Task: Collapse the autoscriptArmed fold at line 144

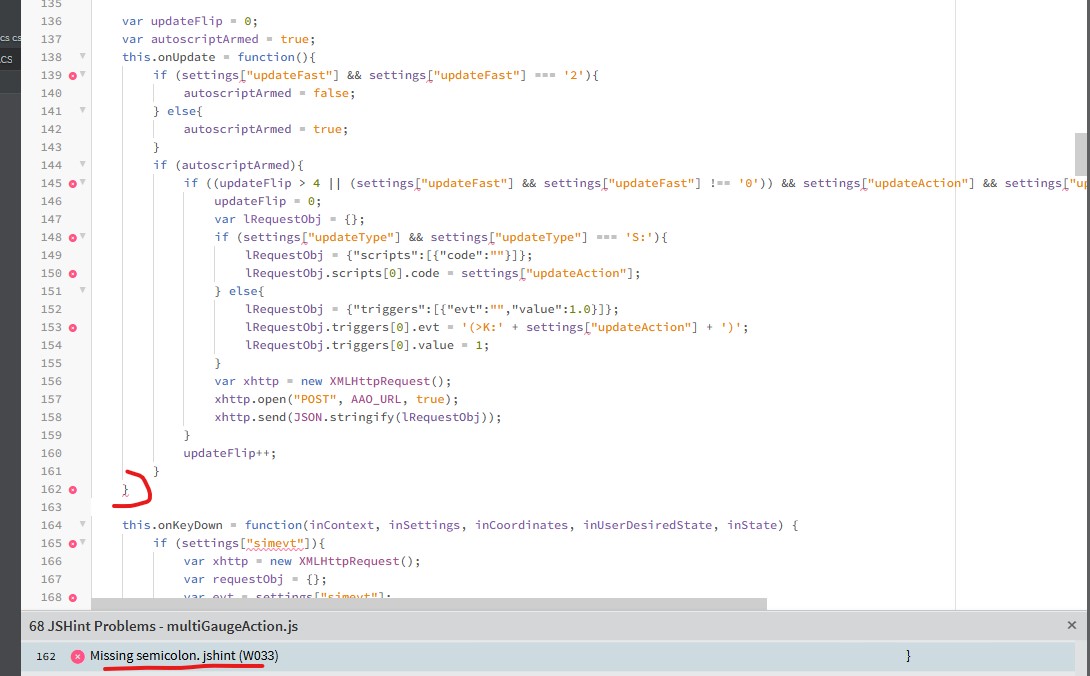Action: click(x=83, y=164)
